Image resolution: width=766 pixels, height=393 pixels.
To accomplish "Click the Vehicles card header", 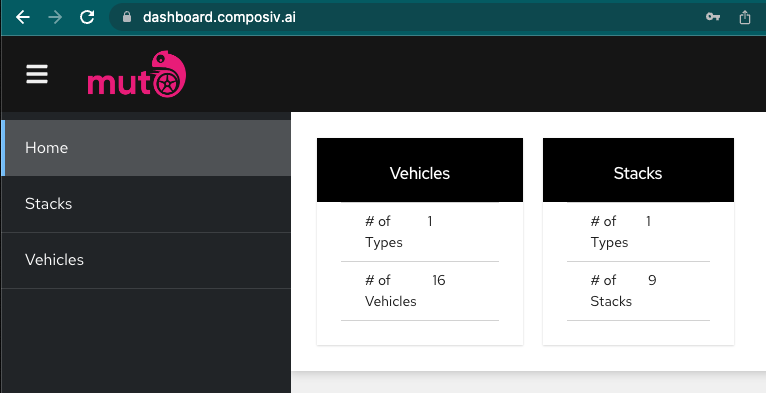I will pyautogui.click(x=420, y=170).
